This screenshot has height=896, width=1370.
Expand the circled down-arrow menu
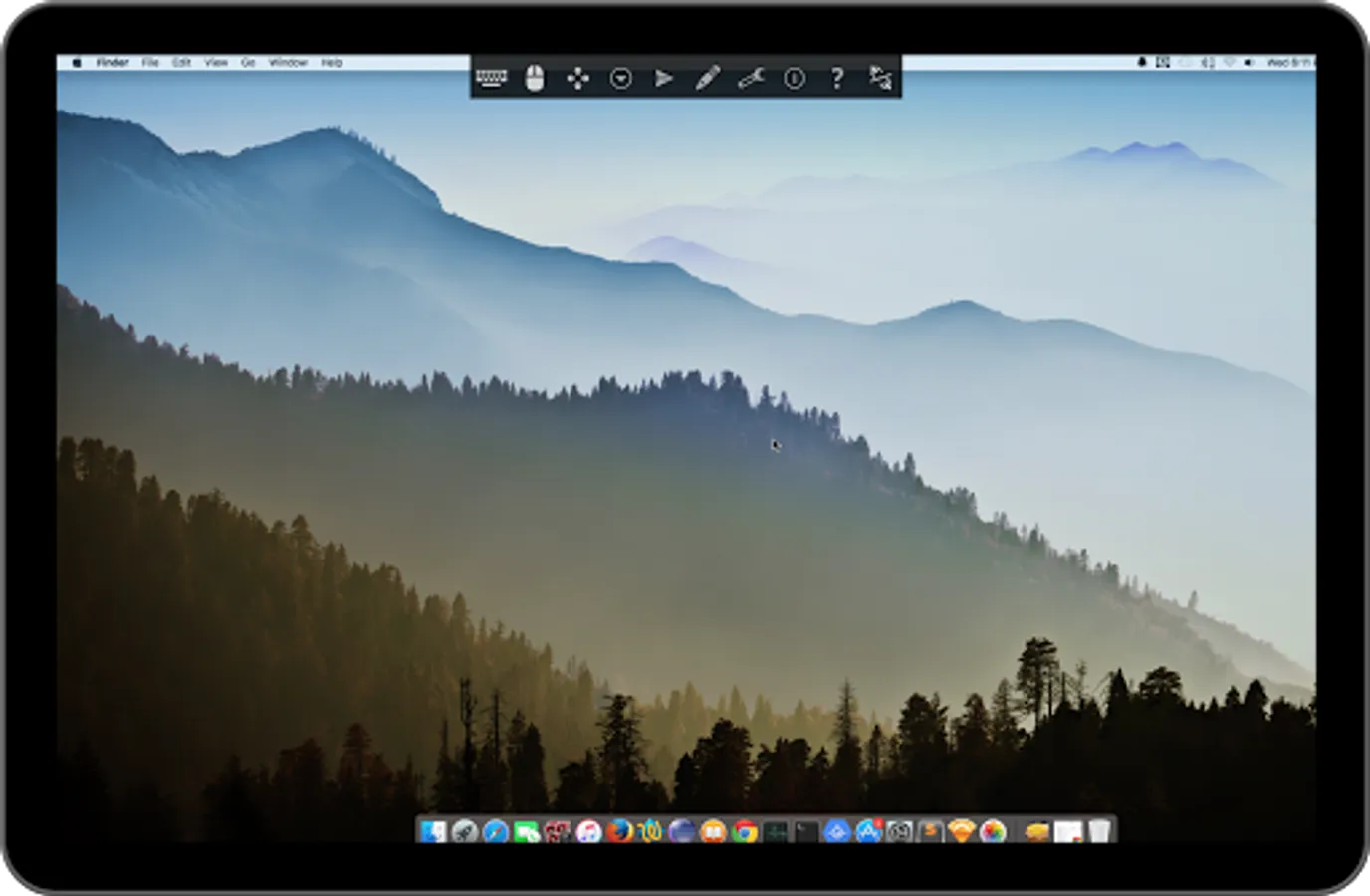pyautogui.click(x=621, y=78)
